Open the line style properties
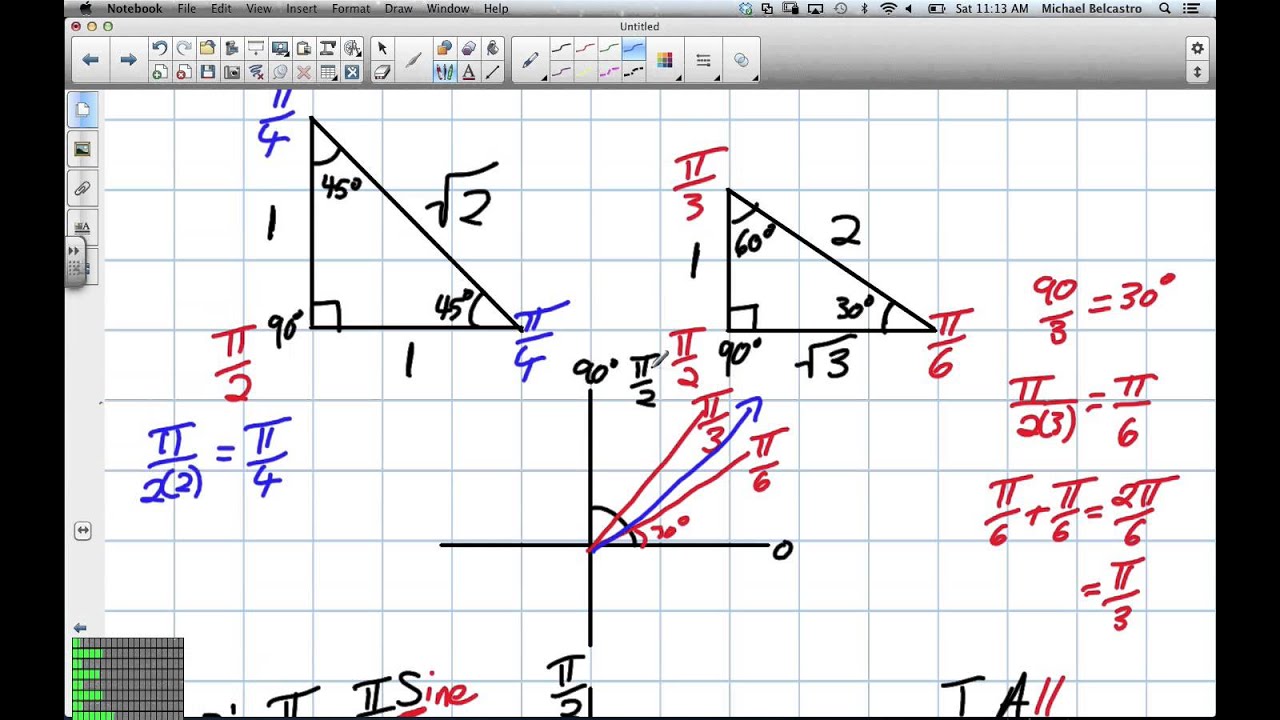Viewport: 1280px width, 720px height. click(x=703, y=60)
